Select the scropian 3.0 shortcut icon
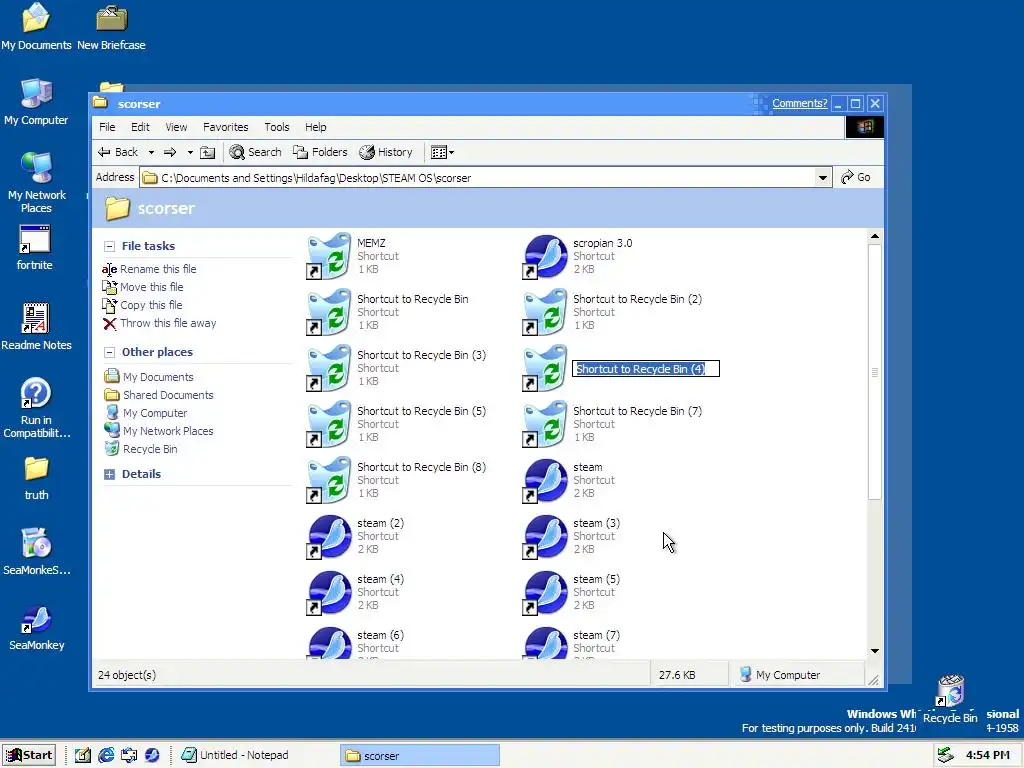1024x768 pixels. click(x=545, y=256)
